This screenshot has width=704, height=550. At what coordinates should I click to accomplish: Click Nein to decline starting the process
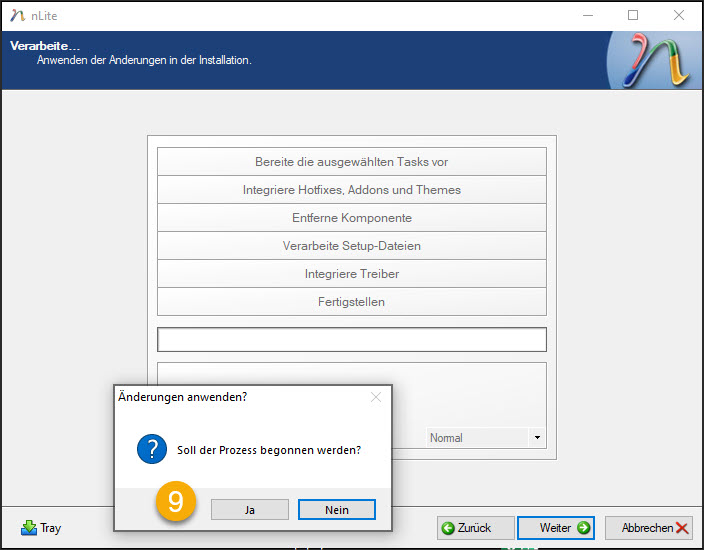337,510
